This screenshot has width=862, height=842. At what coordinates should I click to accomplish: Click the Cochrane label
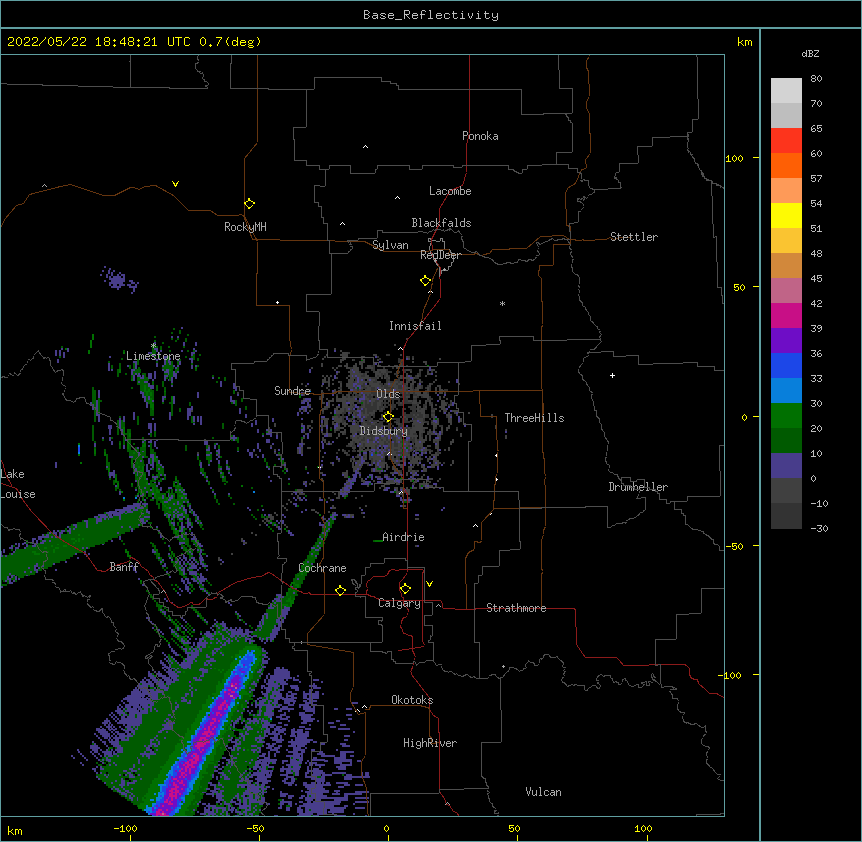click(x=322, y=568)
